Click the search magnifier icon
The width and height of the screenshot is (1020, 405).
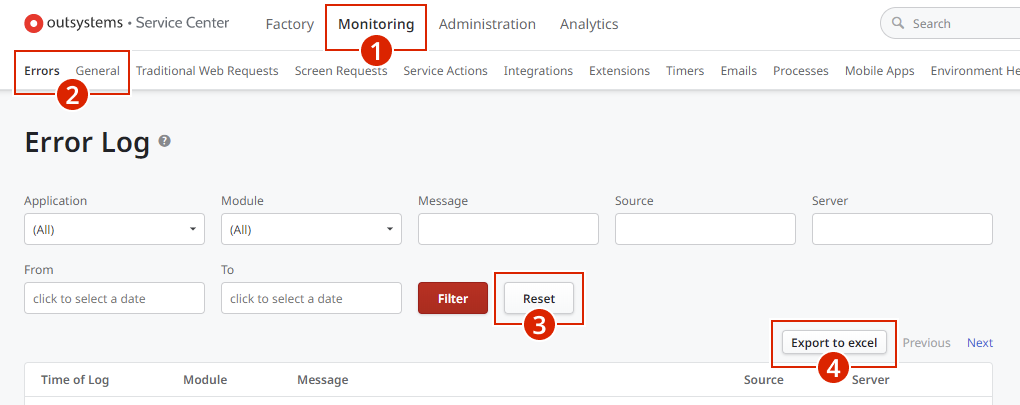(898, 23)
